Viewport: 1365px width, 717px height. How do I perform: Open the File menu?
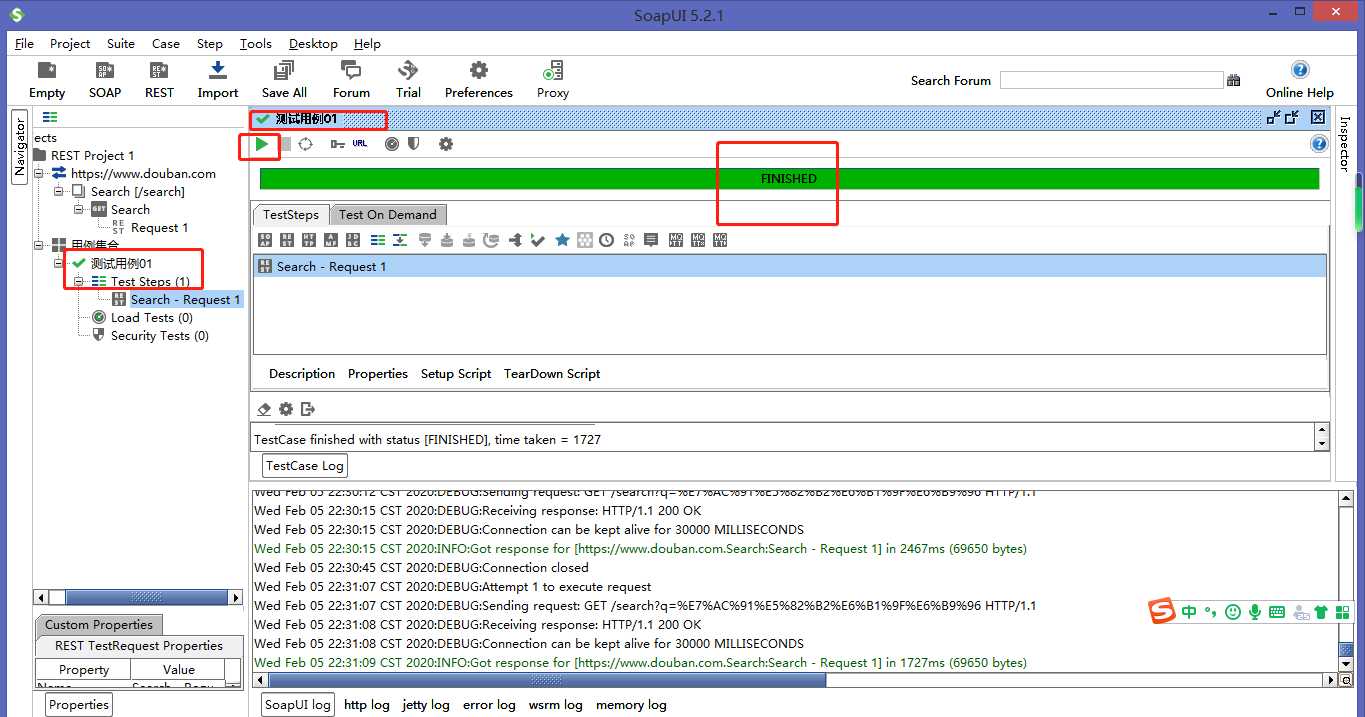tap(25, 43)
